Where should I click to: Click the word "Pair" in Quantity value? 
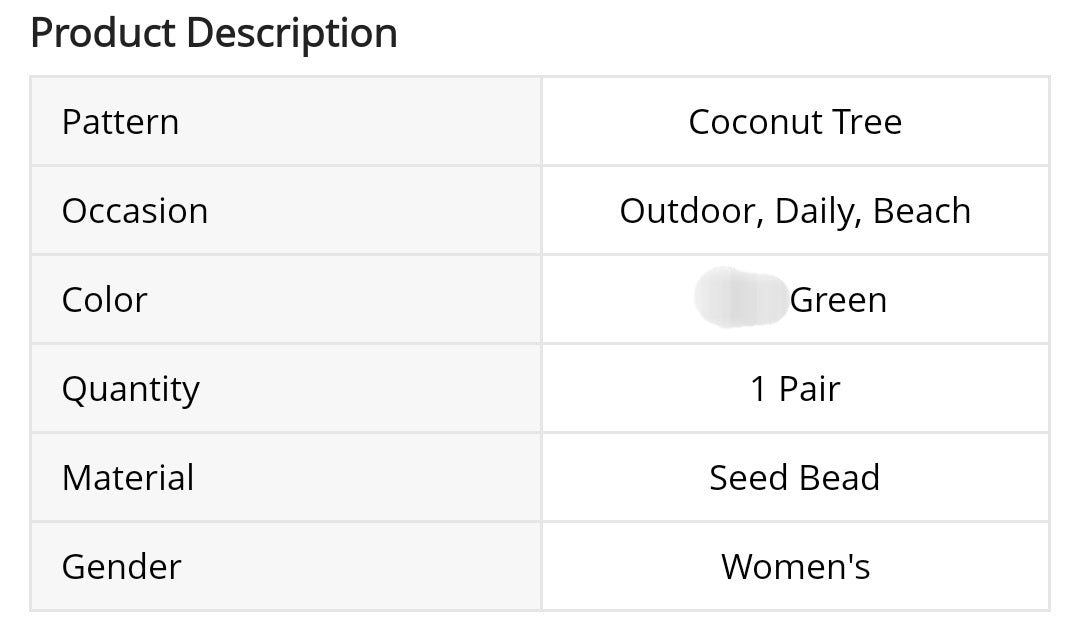coord(809,389)
